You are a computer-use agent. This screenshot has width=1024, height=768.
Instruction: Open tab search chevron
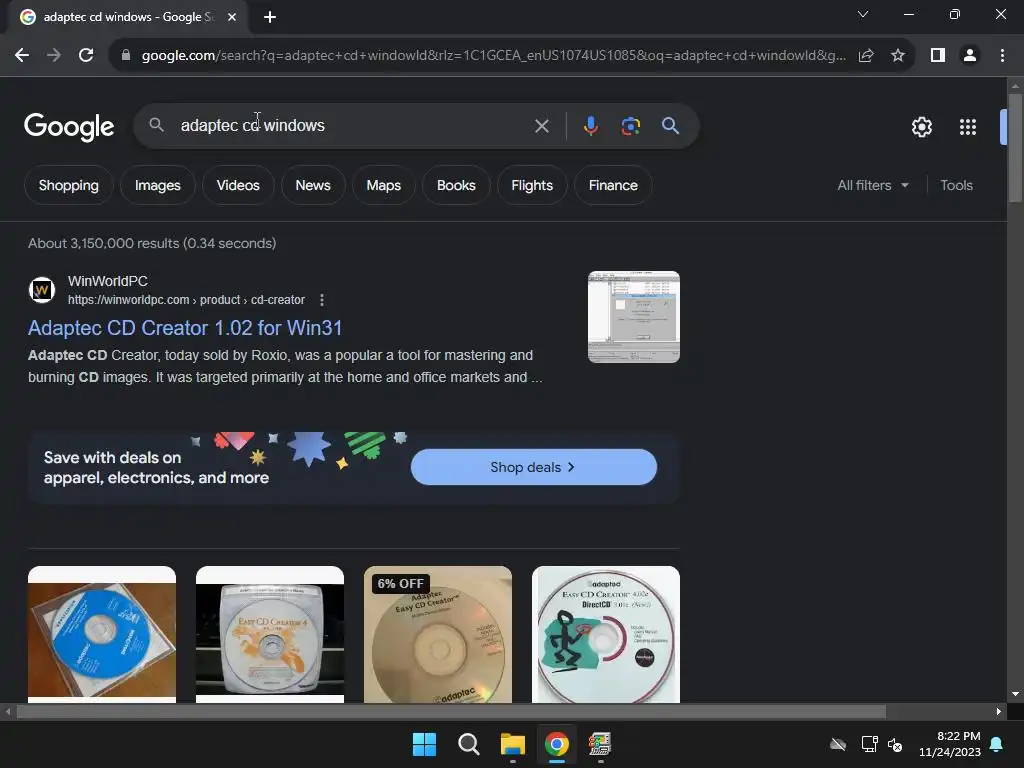coord(863,14)
